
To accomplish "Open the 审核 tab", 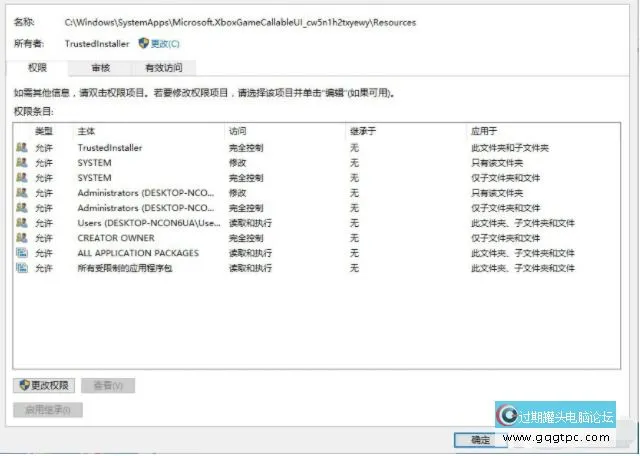I will tap(100, 68).
